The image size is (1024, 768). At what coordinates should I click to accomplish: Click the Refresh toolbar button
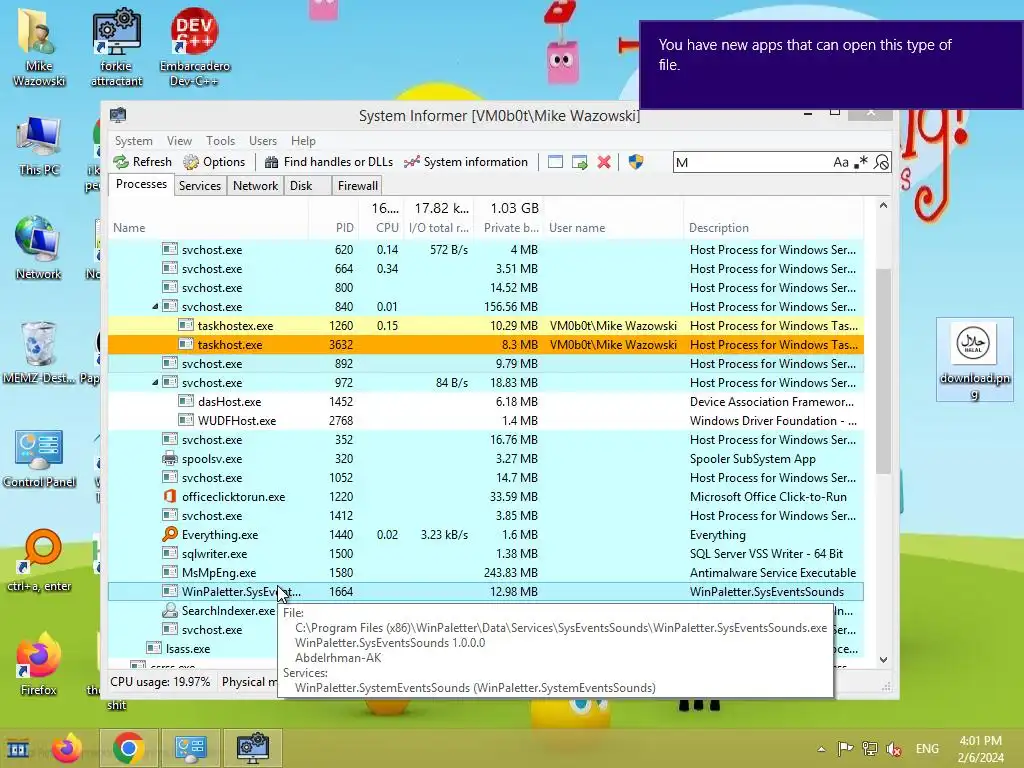tap(142, 162)
